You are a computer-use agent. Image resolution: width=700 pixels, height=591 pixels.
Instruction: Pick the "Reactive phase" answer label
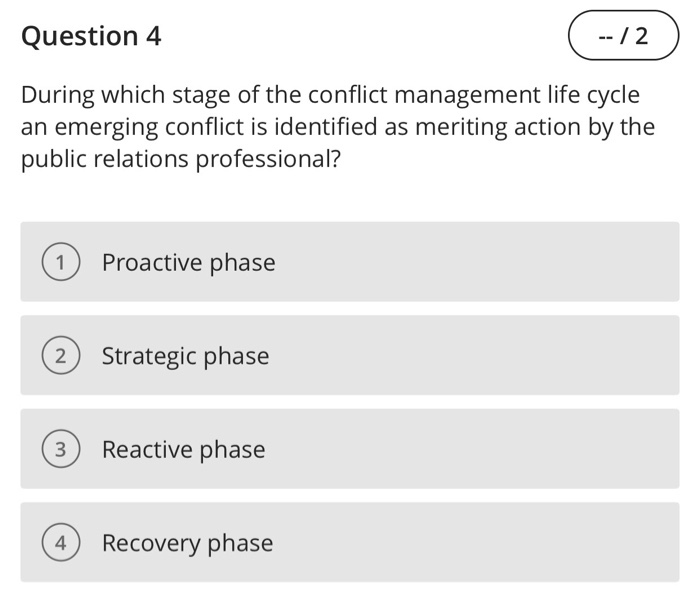183,450
